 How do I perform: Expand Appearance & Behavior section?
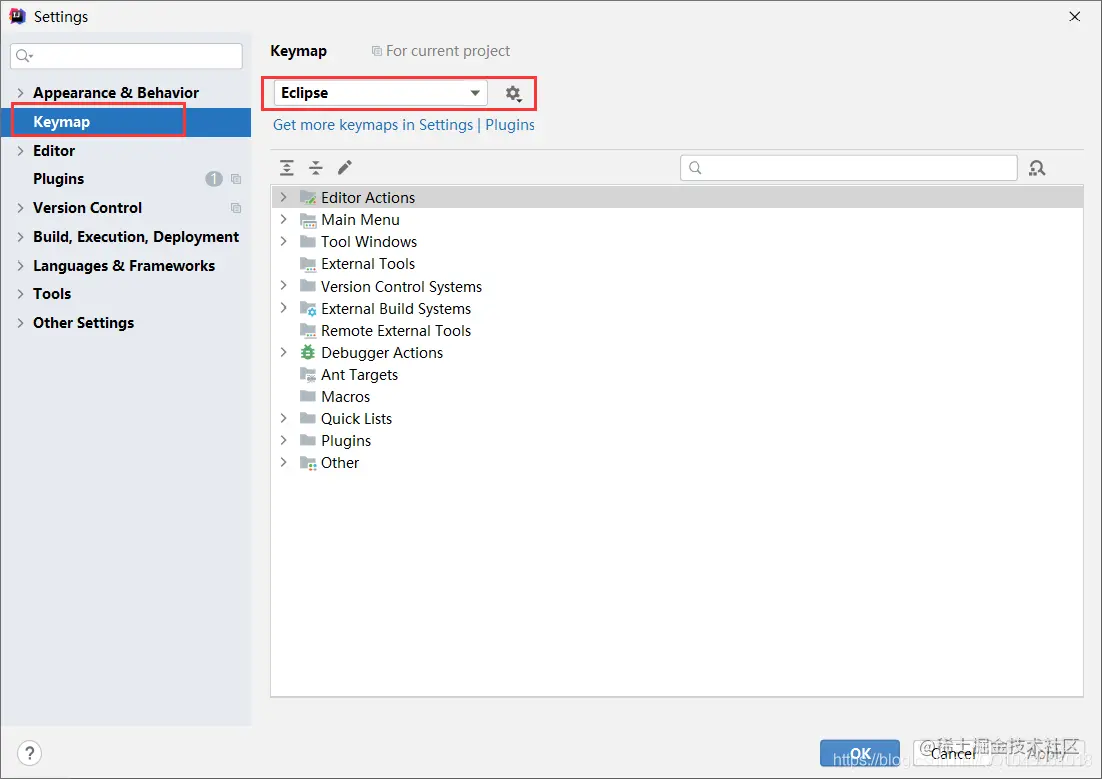[20, 93]
